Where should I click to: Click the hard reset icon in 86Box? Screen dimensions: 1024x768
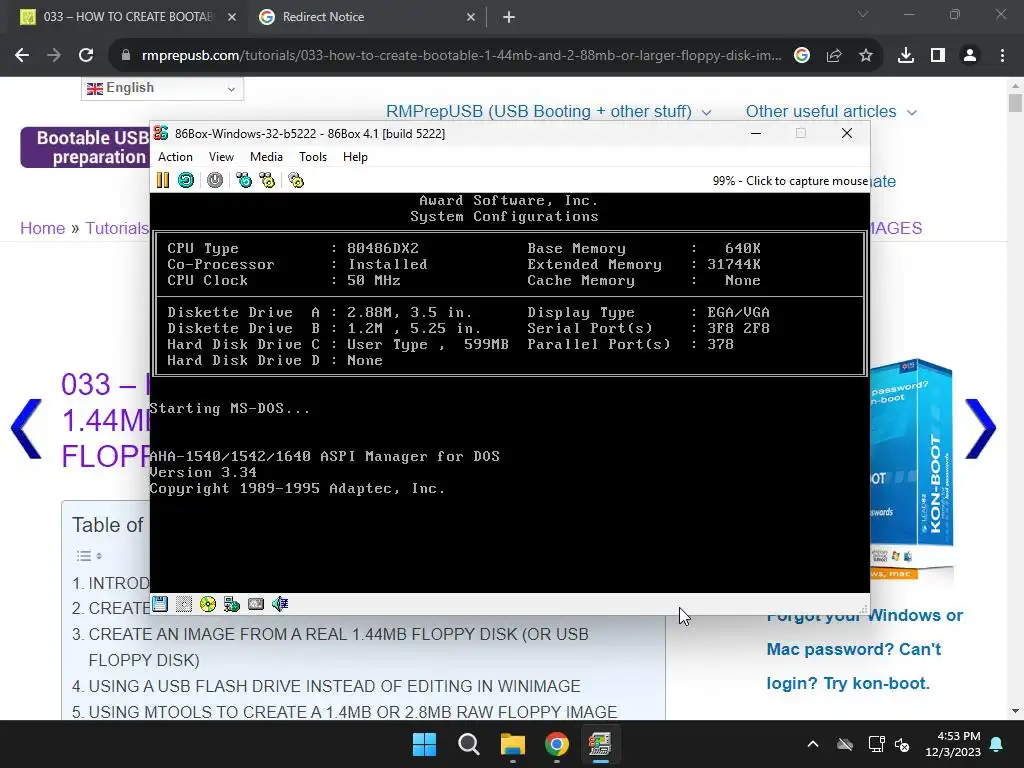186,180
